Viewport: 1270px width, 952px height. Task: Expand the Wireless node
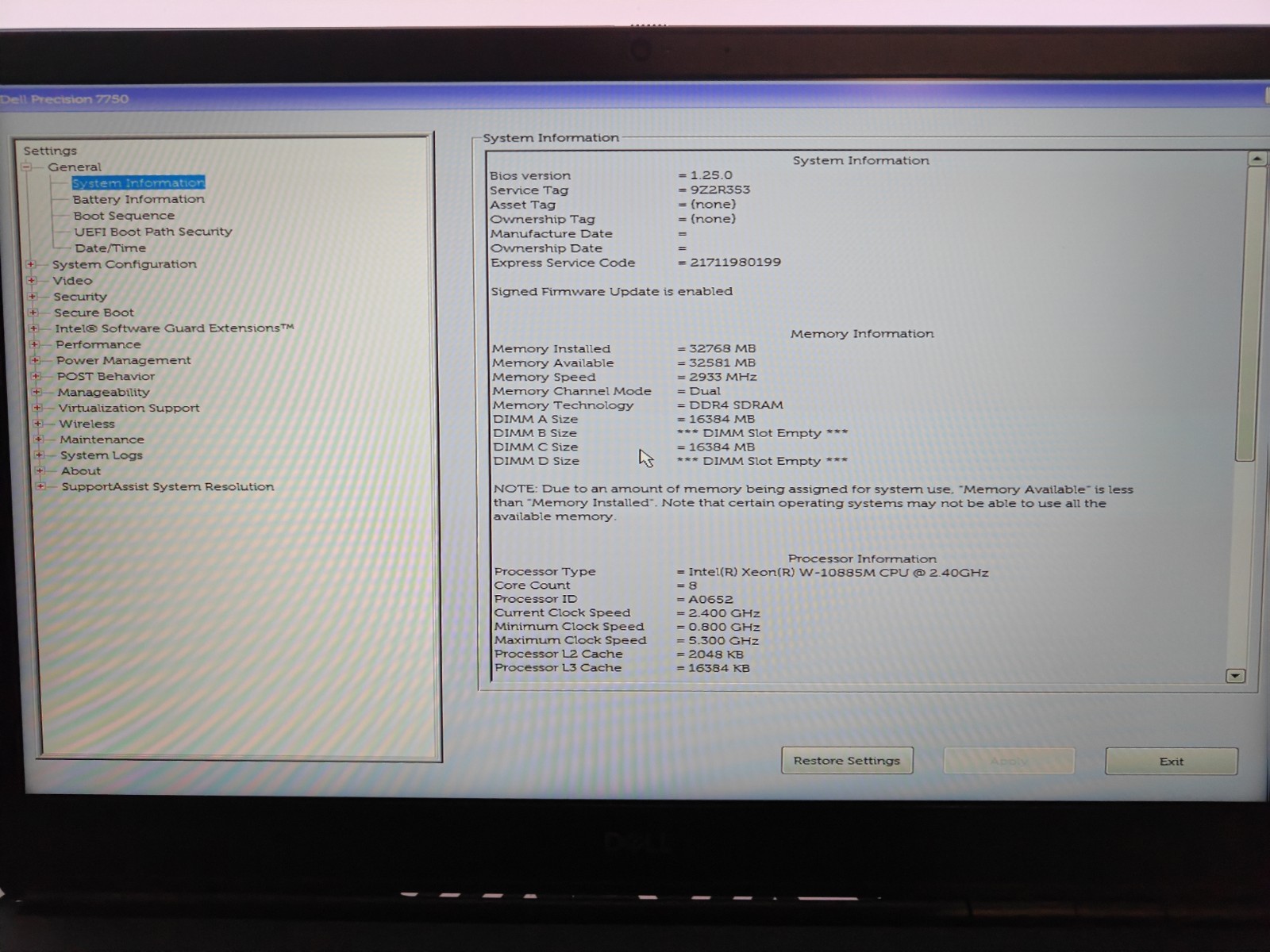tap(38, 424)
